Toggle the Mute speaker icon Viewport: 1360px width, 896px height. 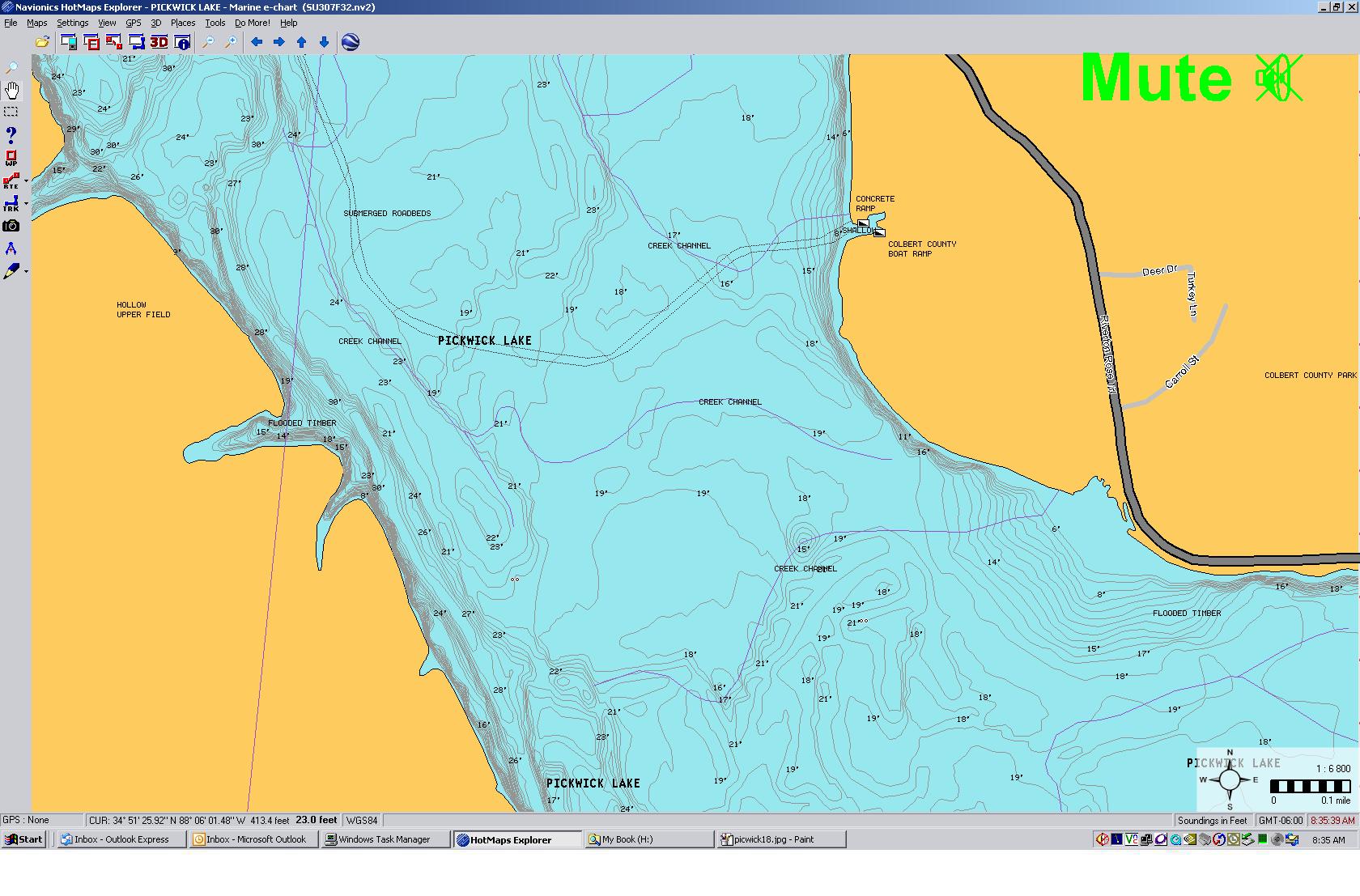tap(1278, 79)
